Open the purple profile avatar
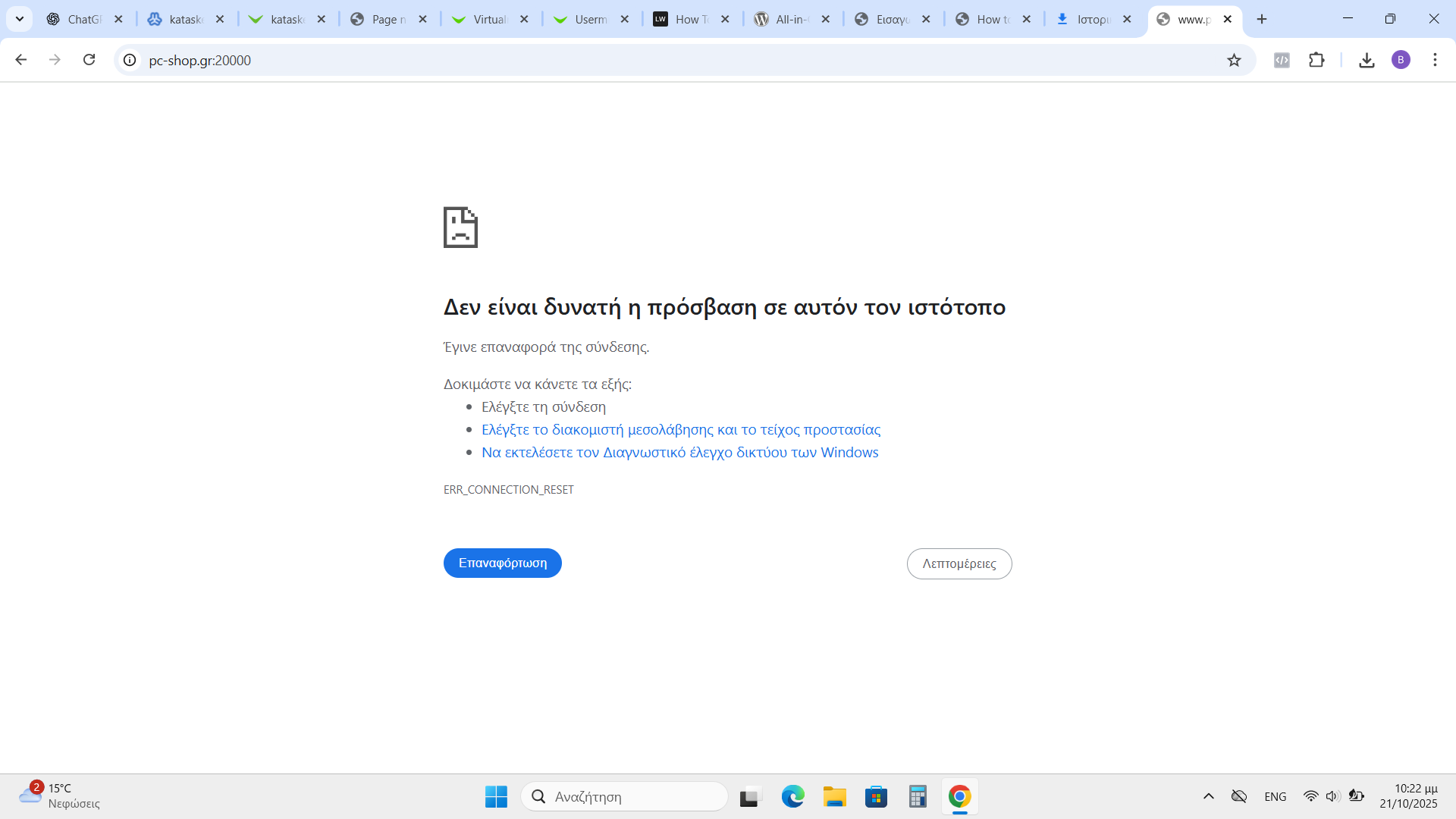1456x819 pixels. click(1401, 60)
